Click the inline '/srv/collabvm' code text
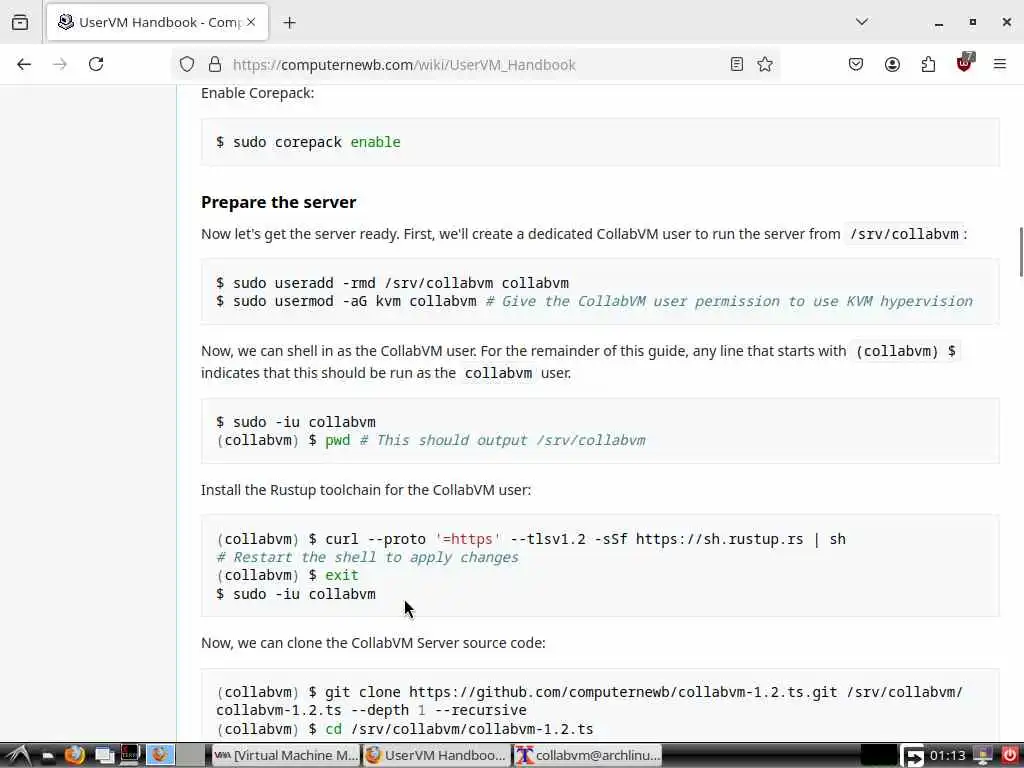Image resolution: width=1024 pixels, height=768 pixels. [x=904, y=234]
